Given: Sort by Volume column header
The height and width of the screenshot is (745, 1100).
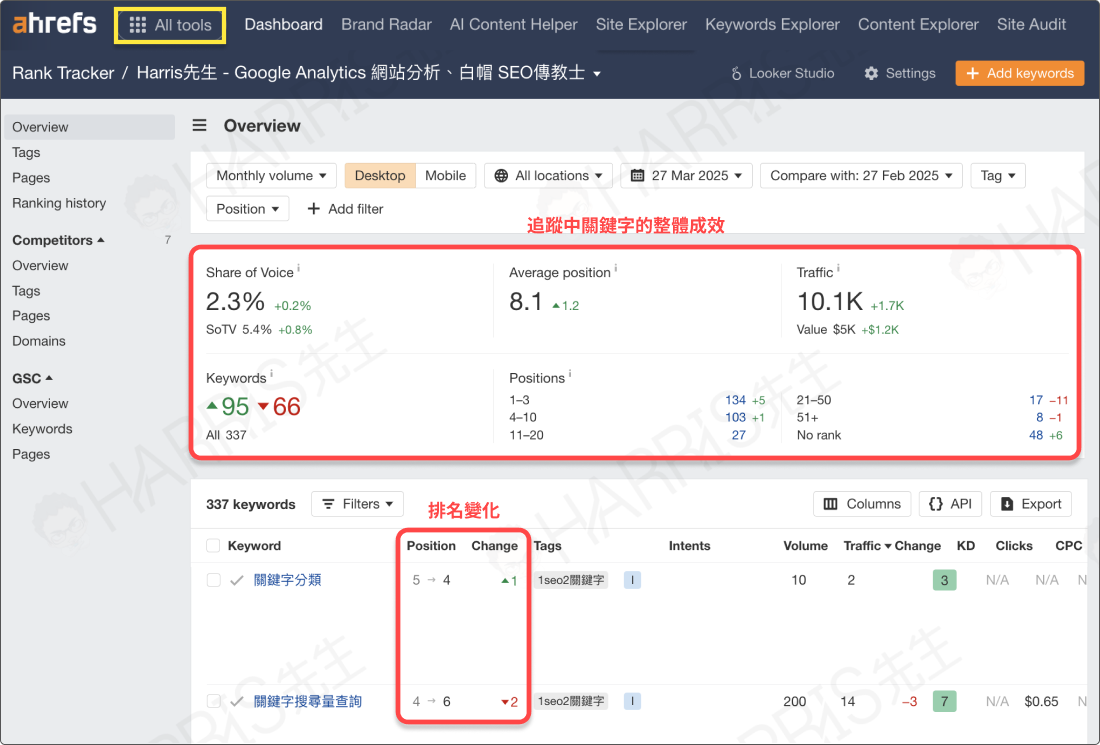Looking at the screenshot, I should tap(805, 546).
